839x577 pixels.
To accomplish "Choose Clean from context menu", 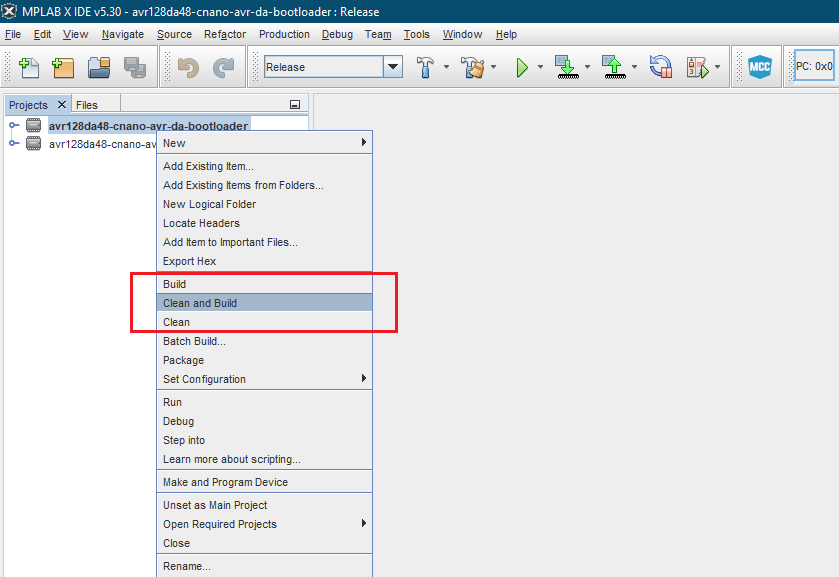I will [264, 322].
